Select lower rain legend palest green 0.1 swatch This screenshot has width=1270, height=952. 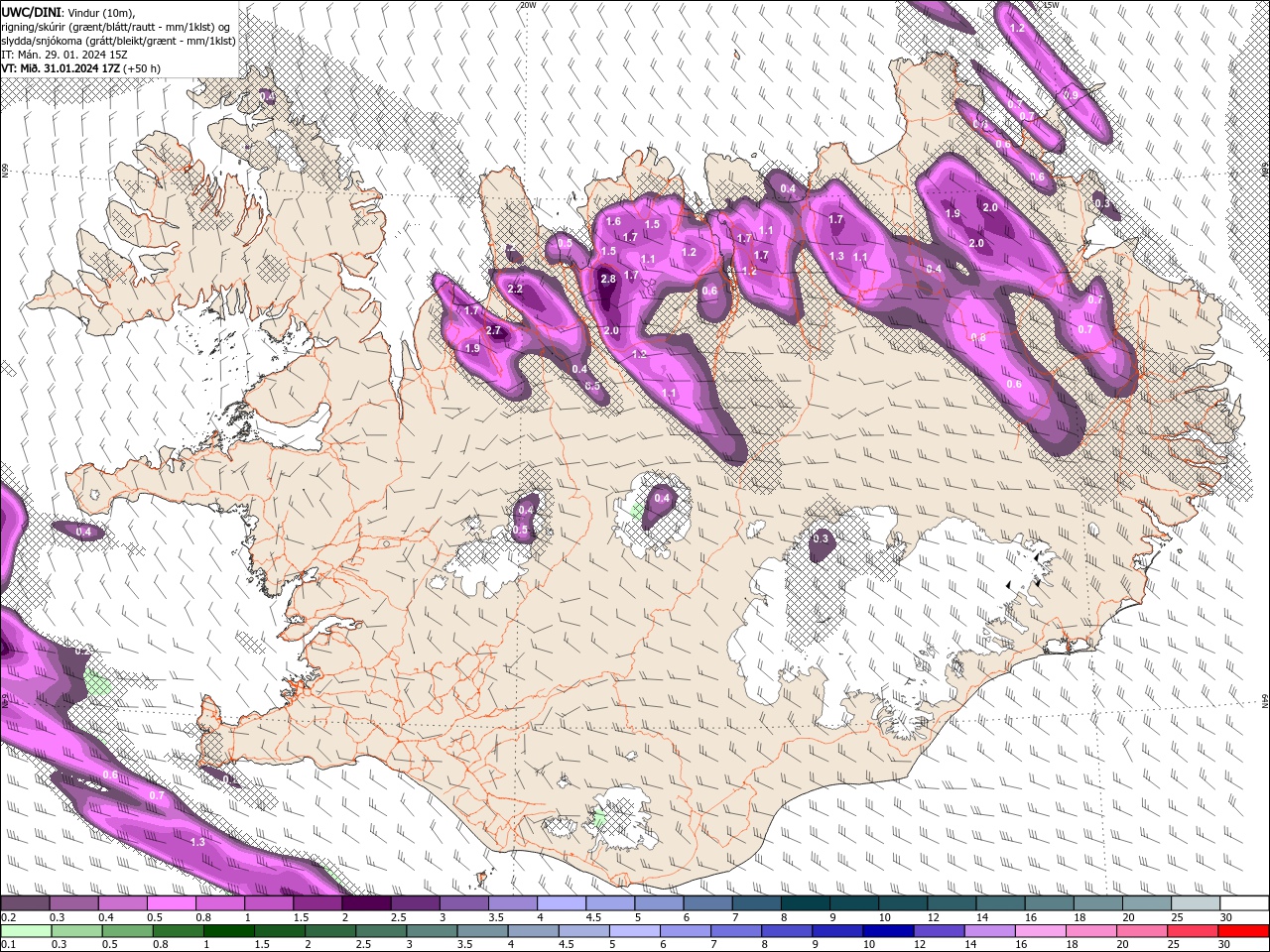[26, 930]
